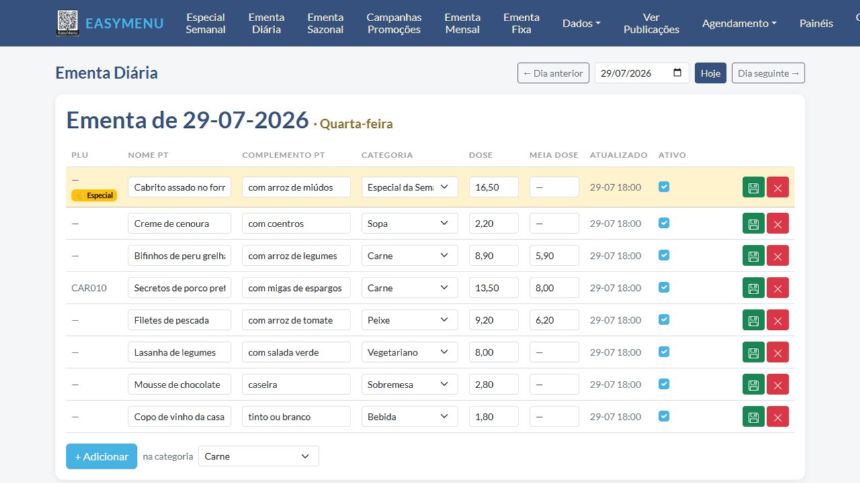The height and width of the screenshot is (483, 860).
Task: Uncheck Ativo for Mousse de chocolate
Action: click(664, 384)
